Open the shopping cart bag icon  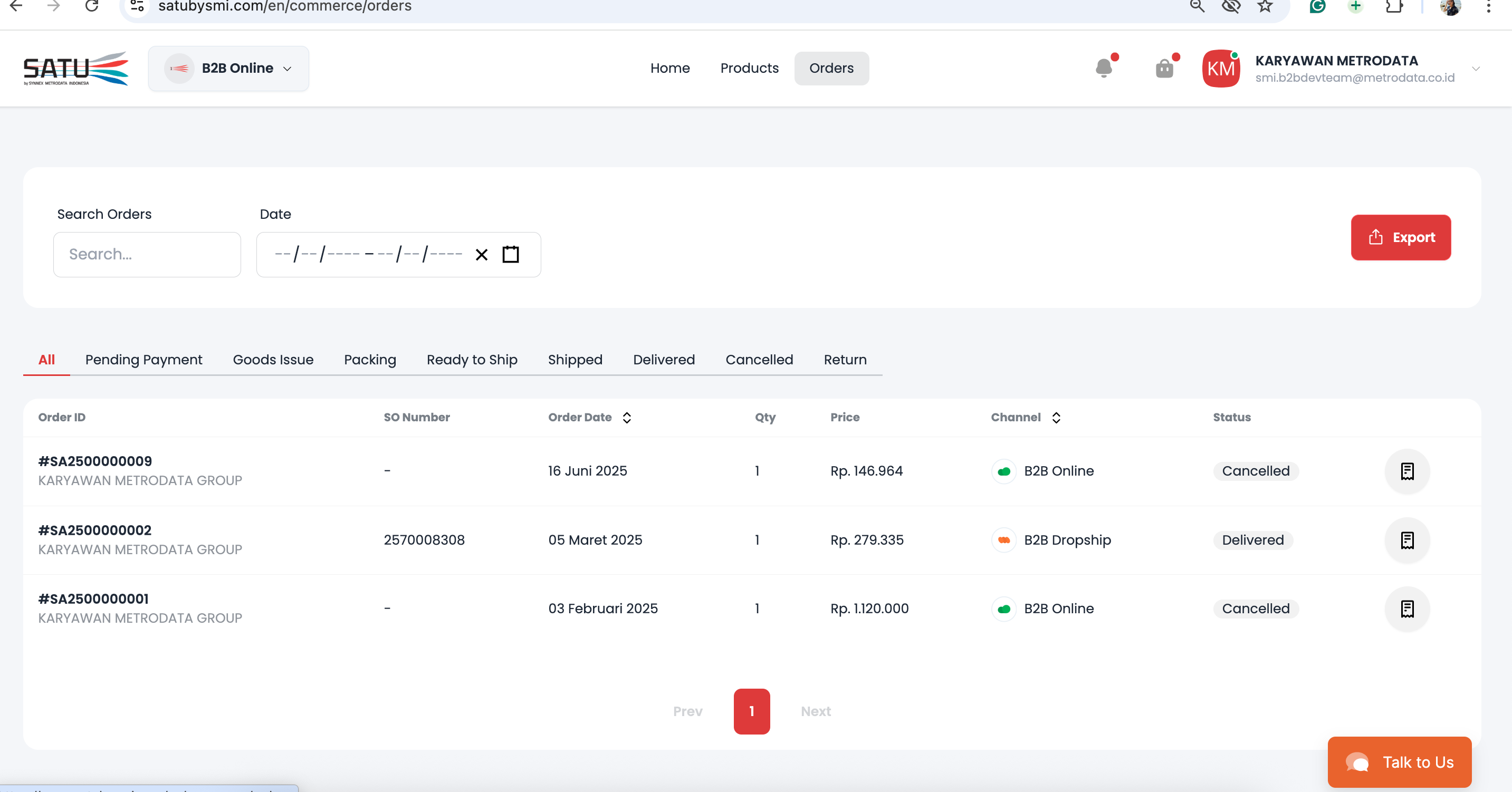(x=1164, y=68)
